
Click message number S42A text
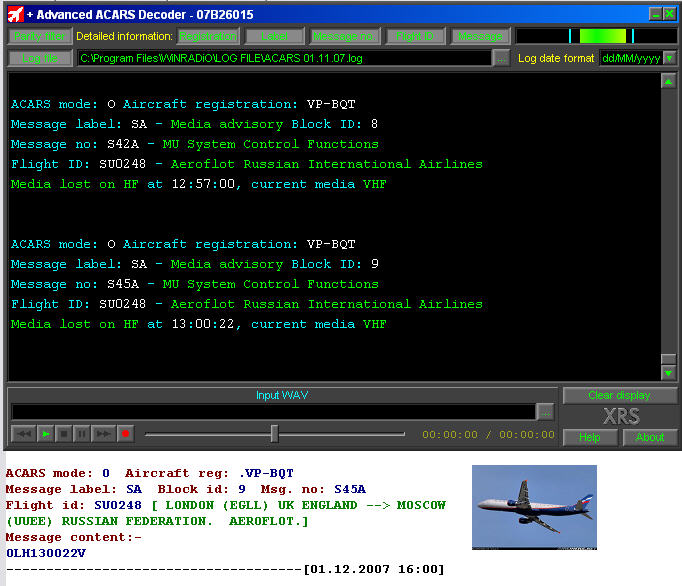123,144
